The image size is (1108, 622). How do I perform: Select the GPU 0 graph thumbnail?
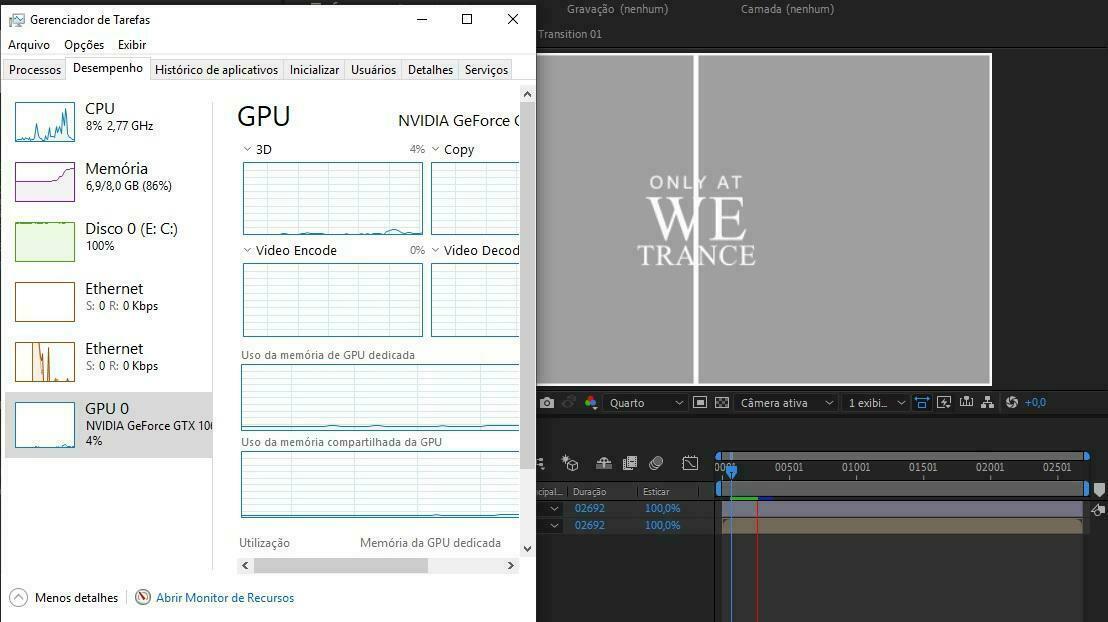45,425
